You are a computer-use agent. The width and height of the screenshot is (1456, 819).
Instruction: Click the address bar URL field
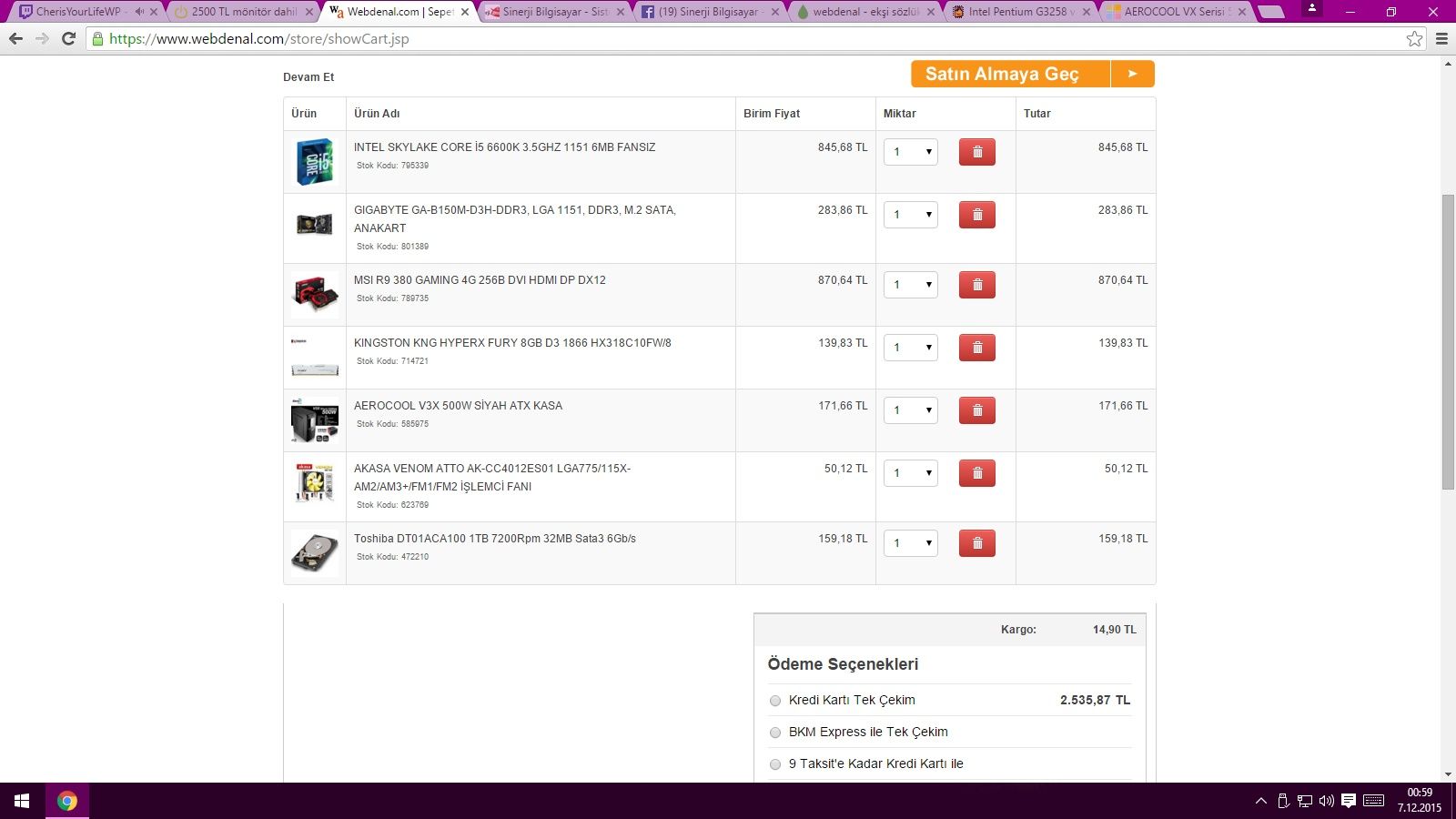[755, 39]
